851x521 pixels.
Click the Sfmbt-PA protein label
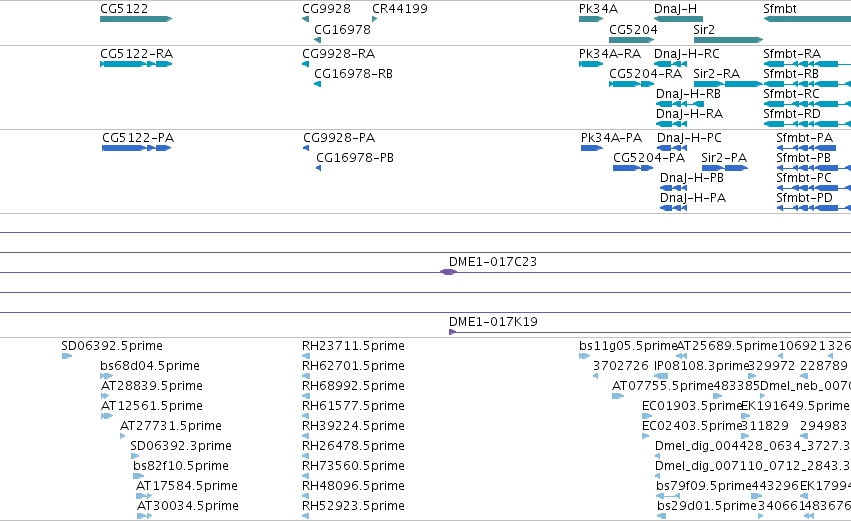coord(804,138)
